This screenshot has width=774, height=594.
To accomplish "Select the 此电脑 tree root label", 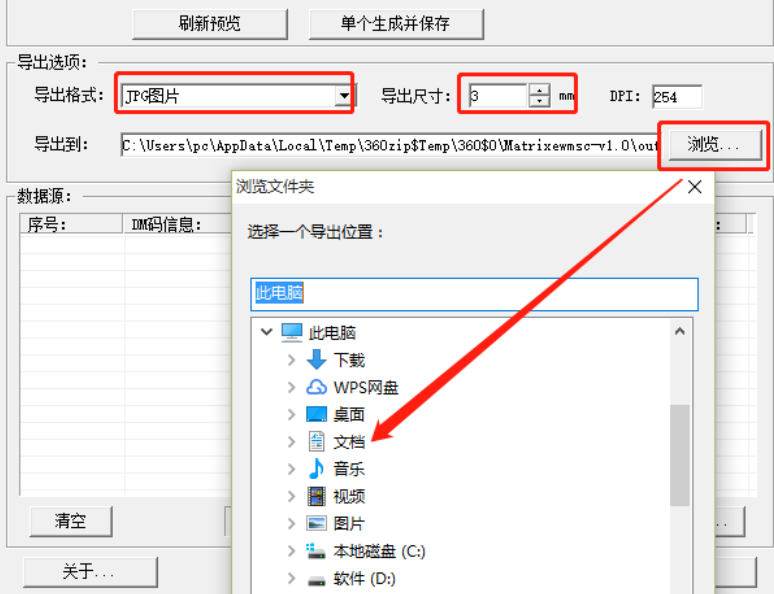I will (332, 333).
